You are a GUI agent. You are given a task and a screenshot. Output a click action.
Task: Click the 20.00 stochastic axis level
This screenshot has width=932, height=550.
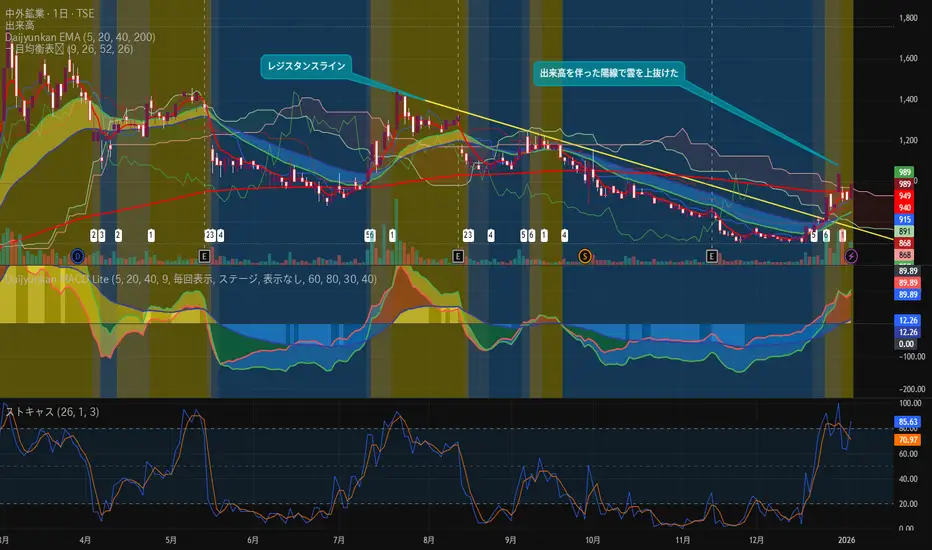pyautogui.click(x=908, y=504)
